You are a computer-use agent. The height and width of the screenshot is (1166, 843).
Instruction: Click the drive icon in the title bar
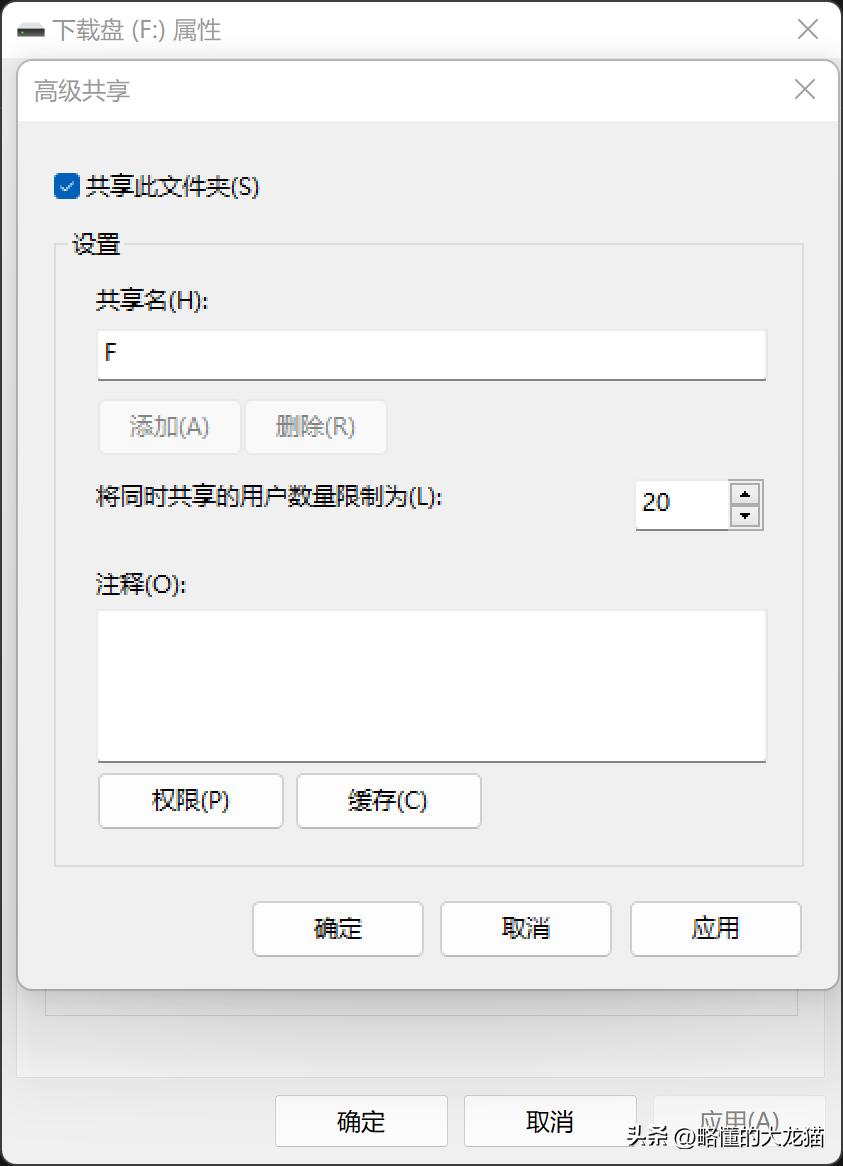point(31,29)
